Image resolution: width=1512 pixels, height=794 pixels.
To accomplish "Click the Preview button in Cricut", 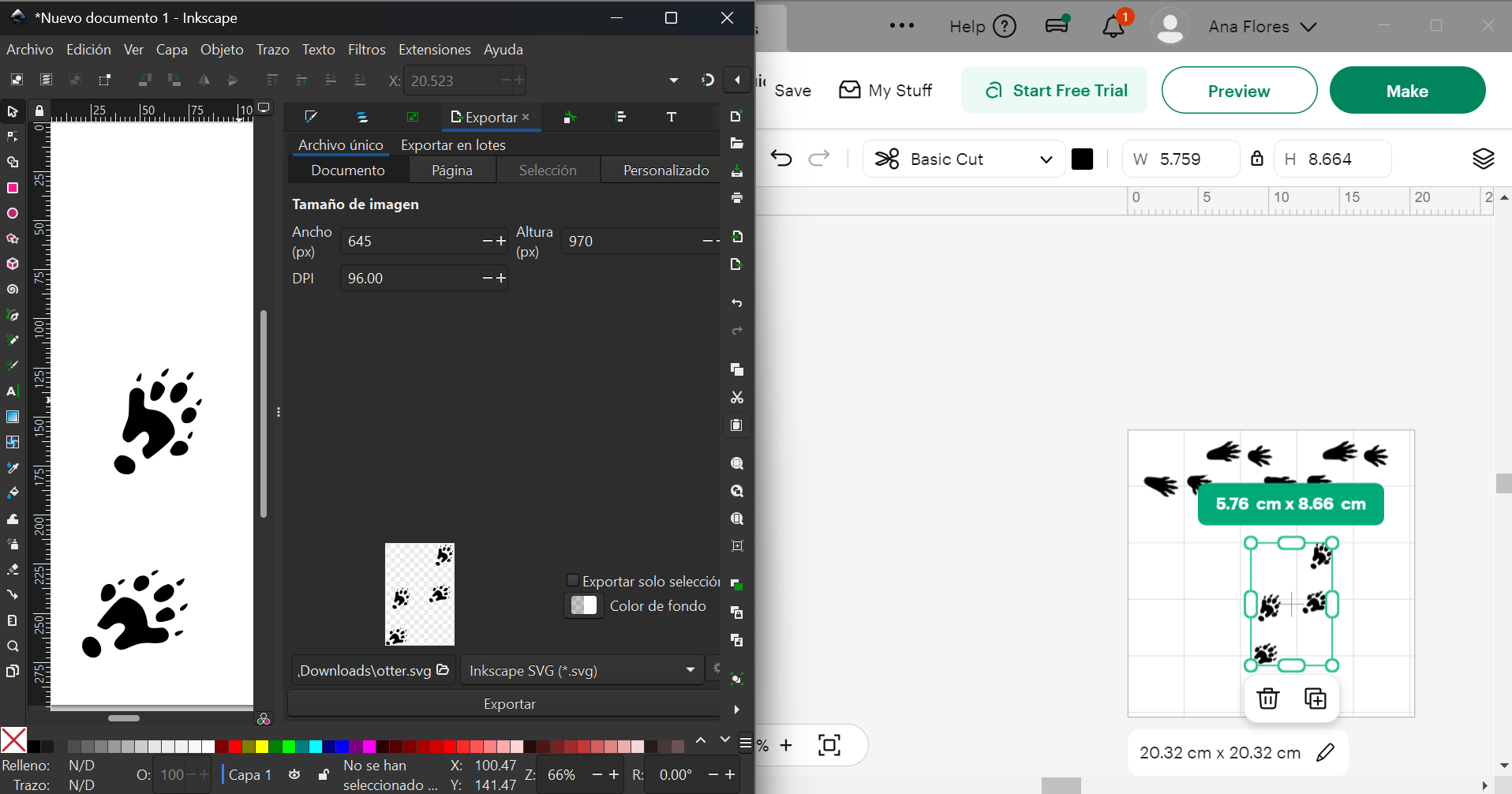I will click(x=1239, y=91).
